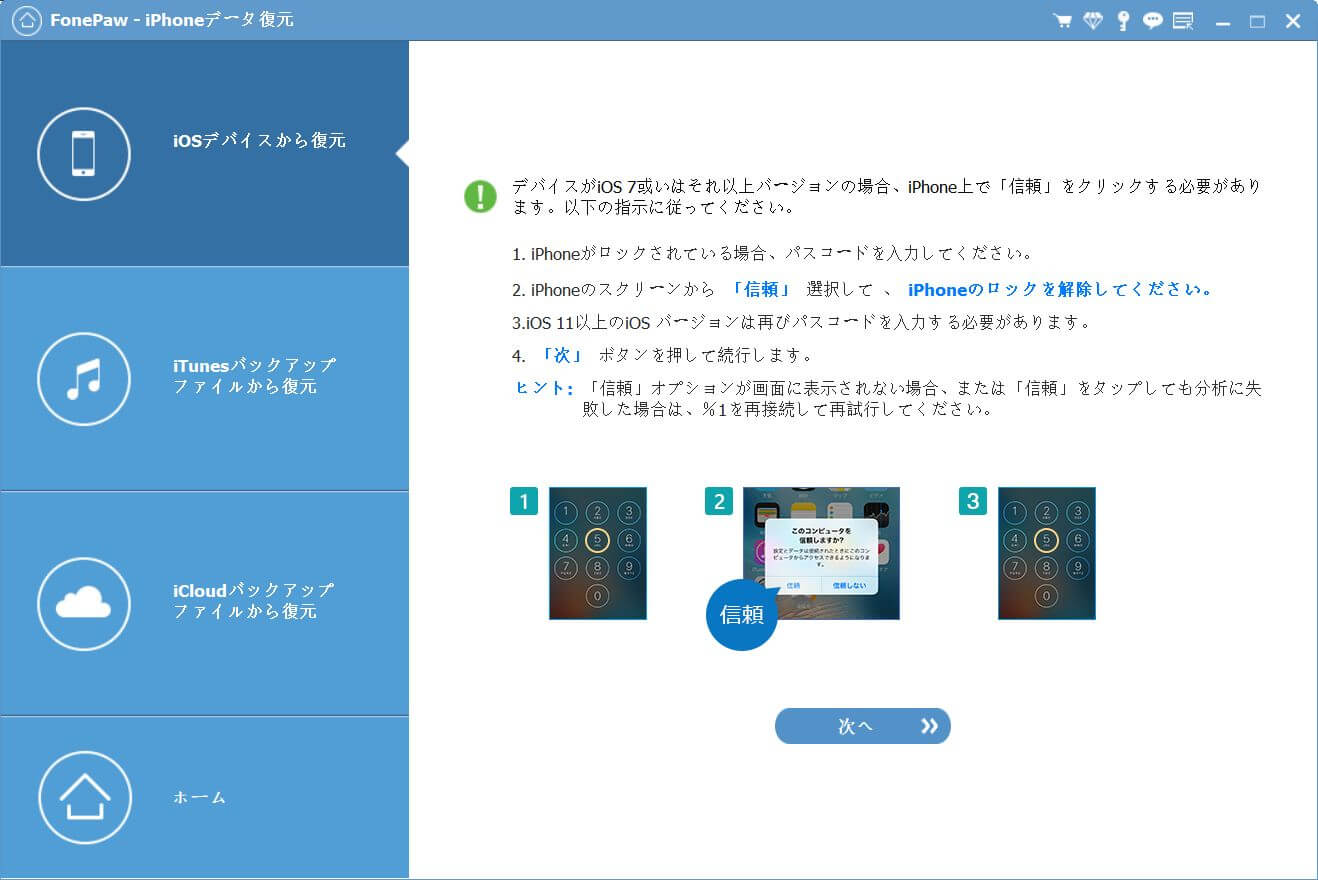This screenshot has width=1318, height=880.
Task: Click the blue 「信頼」 text in step 2
Action: click(761, 290)
